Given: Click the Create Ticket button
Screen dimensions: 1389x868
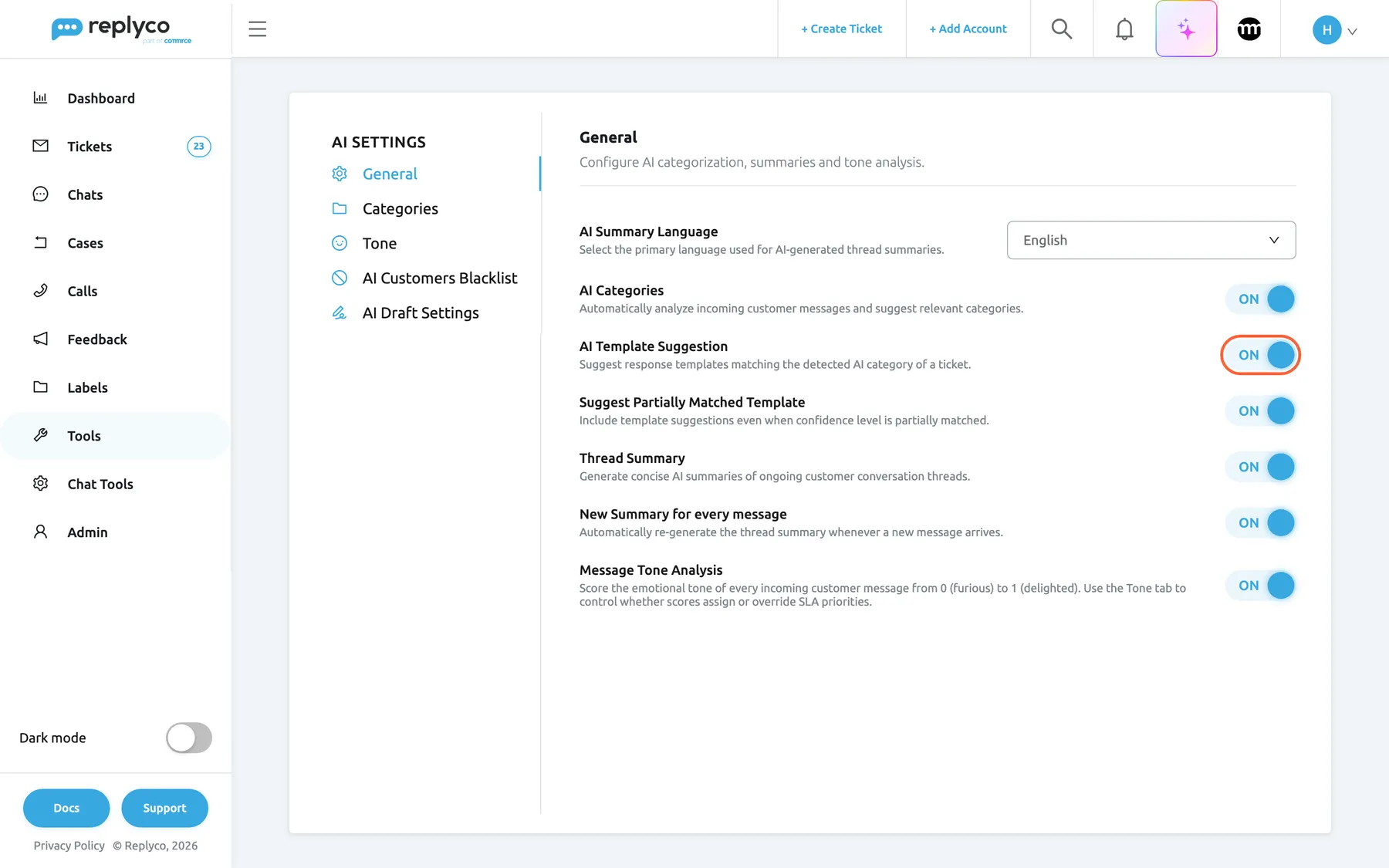Looking at the screenshot, I should click(x=841, y=29).
